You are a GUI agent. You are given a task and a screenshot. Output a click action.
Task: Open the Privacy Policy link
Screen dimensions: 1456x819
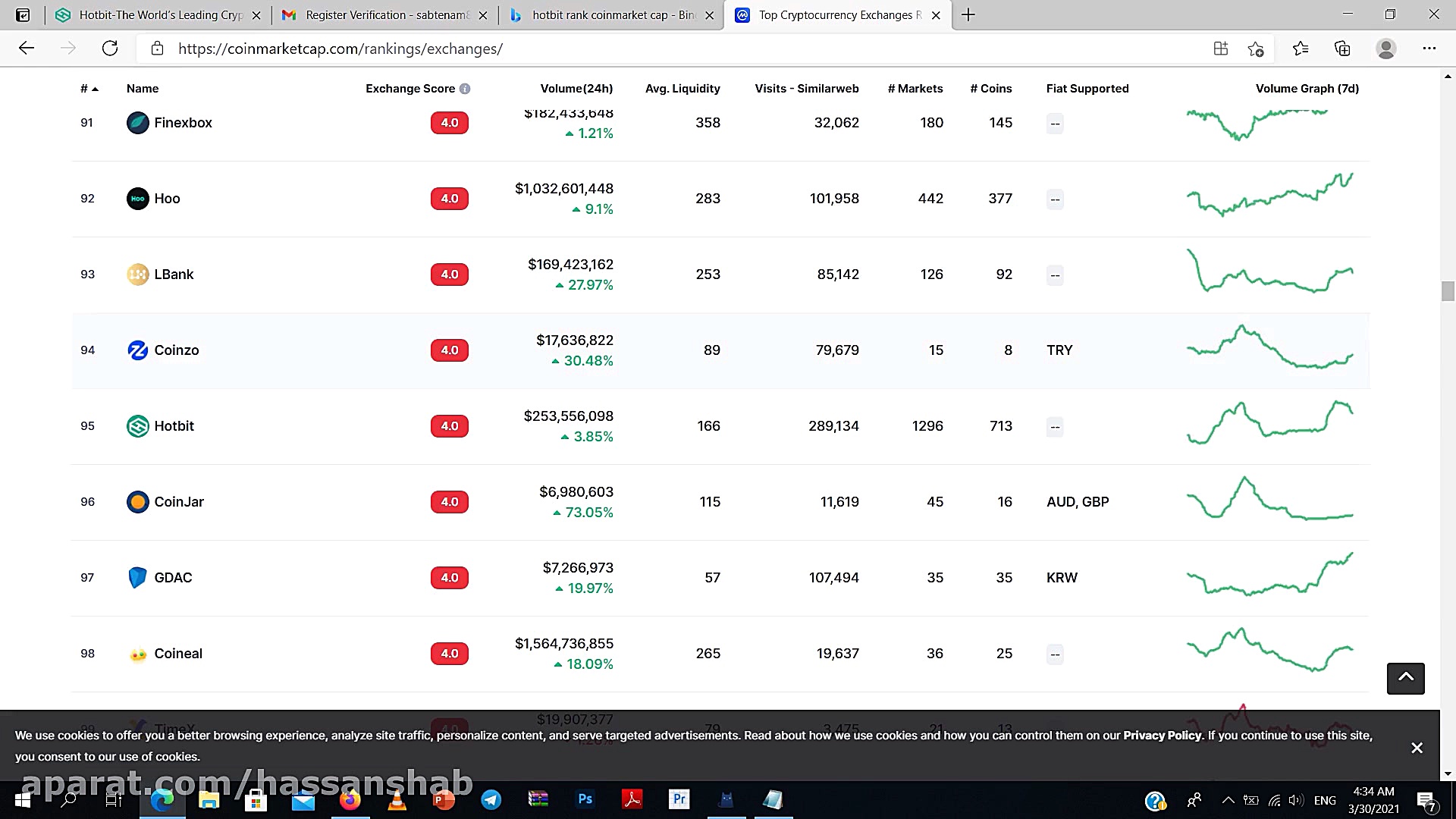point(1162,736)
